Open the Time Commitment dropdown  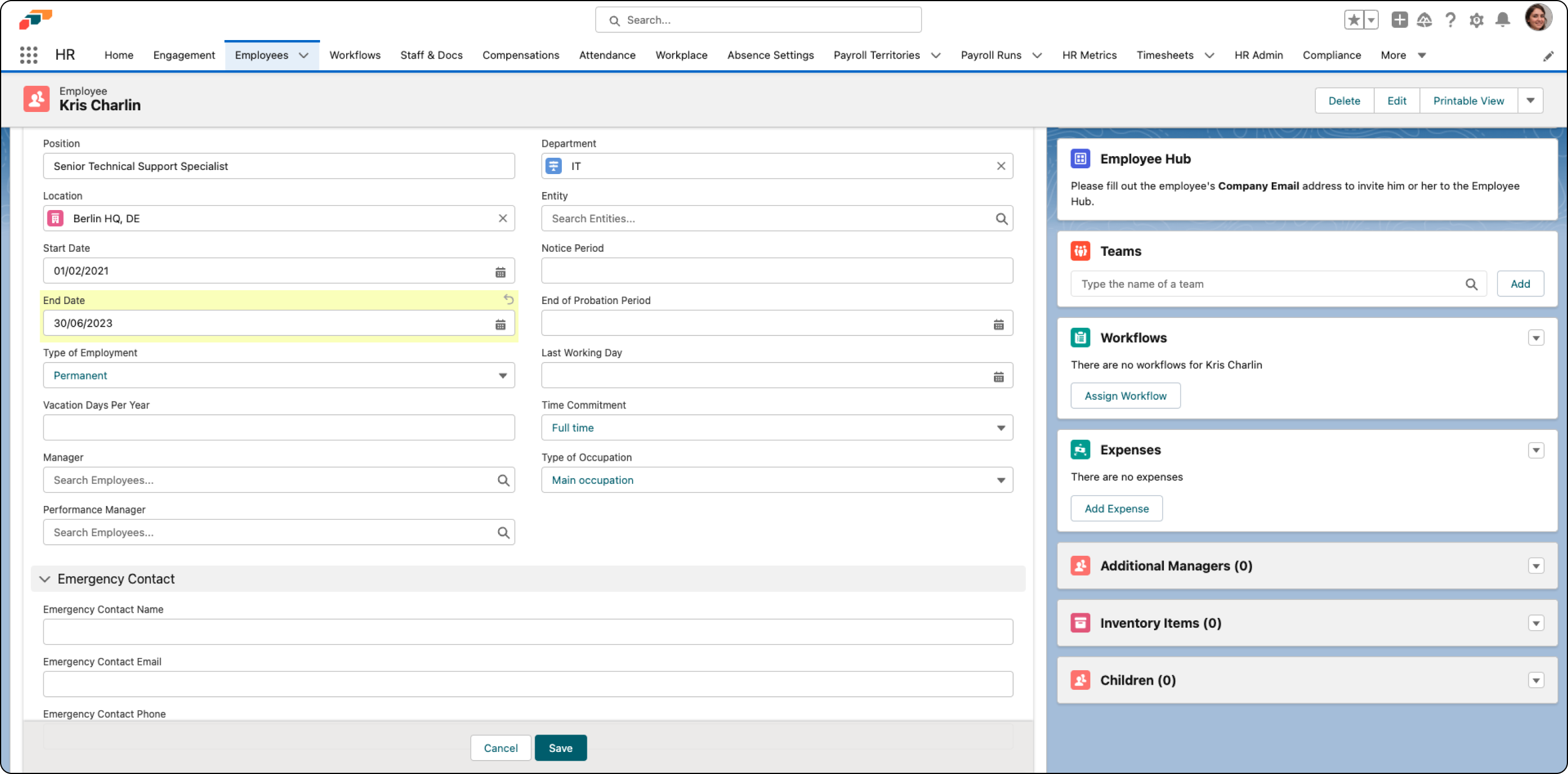(x=1000, y=428)
